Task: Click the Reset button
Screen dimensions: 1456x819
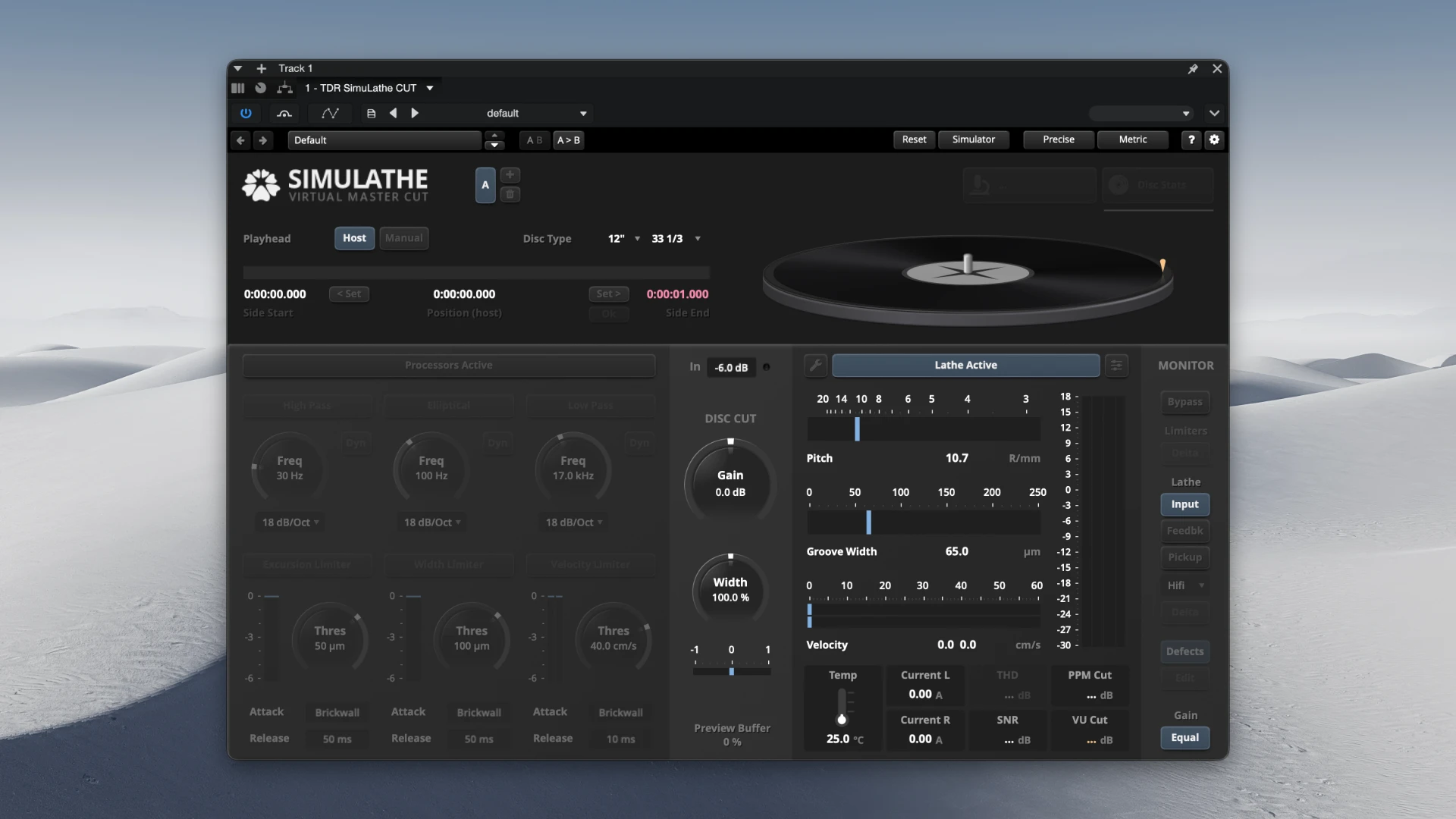Action: click(x=914, y=140)
